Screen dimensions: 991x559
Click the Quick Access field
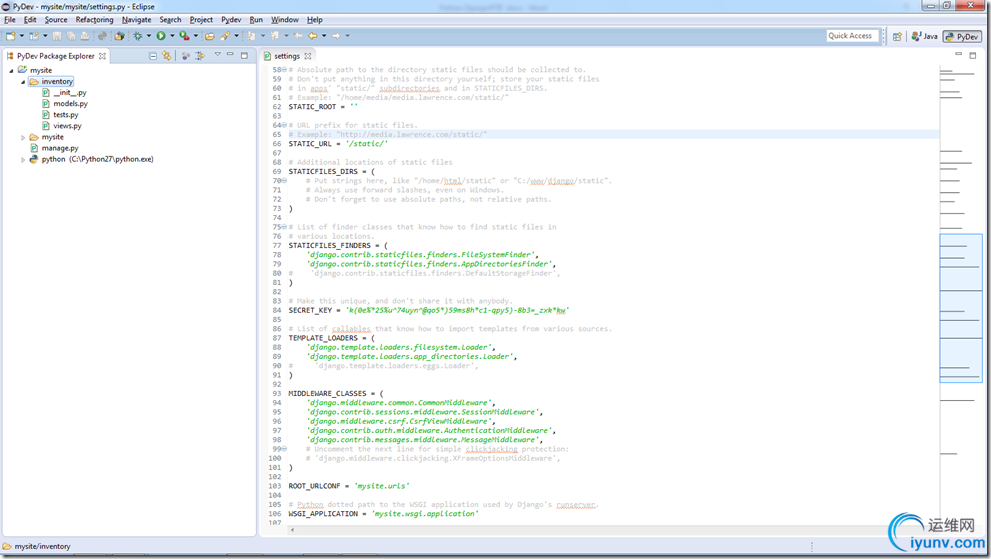(x=851, y=36)
